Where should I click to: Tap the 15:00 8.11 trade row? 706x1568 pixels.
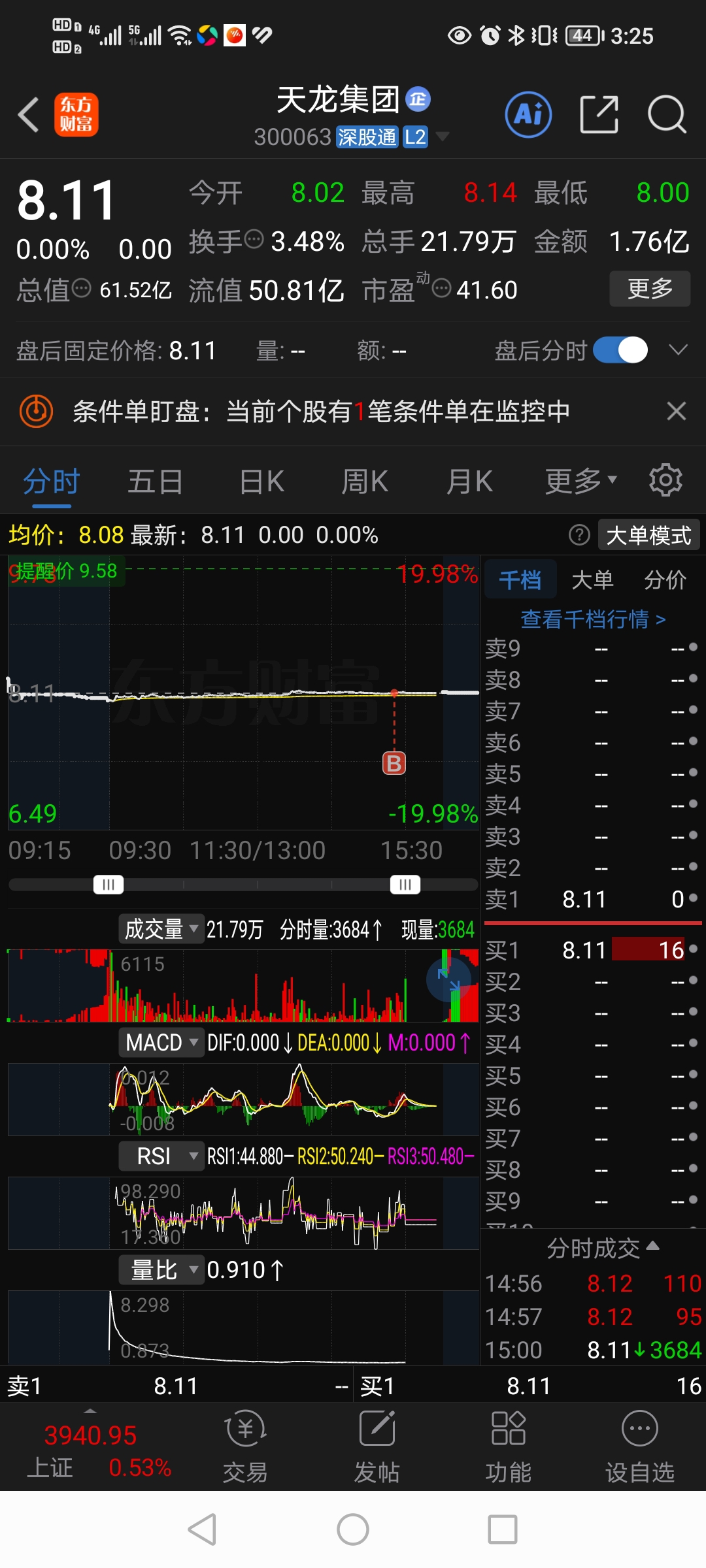pos(592,1349)
